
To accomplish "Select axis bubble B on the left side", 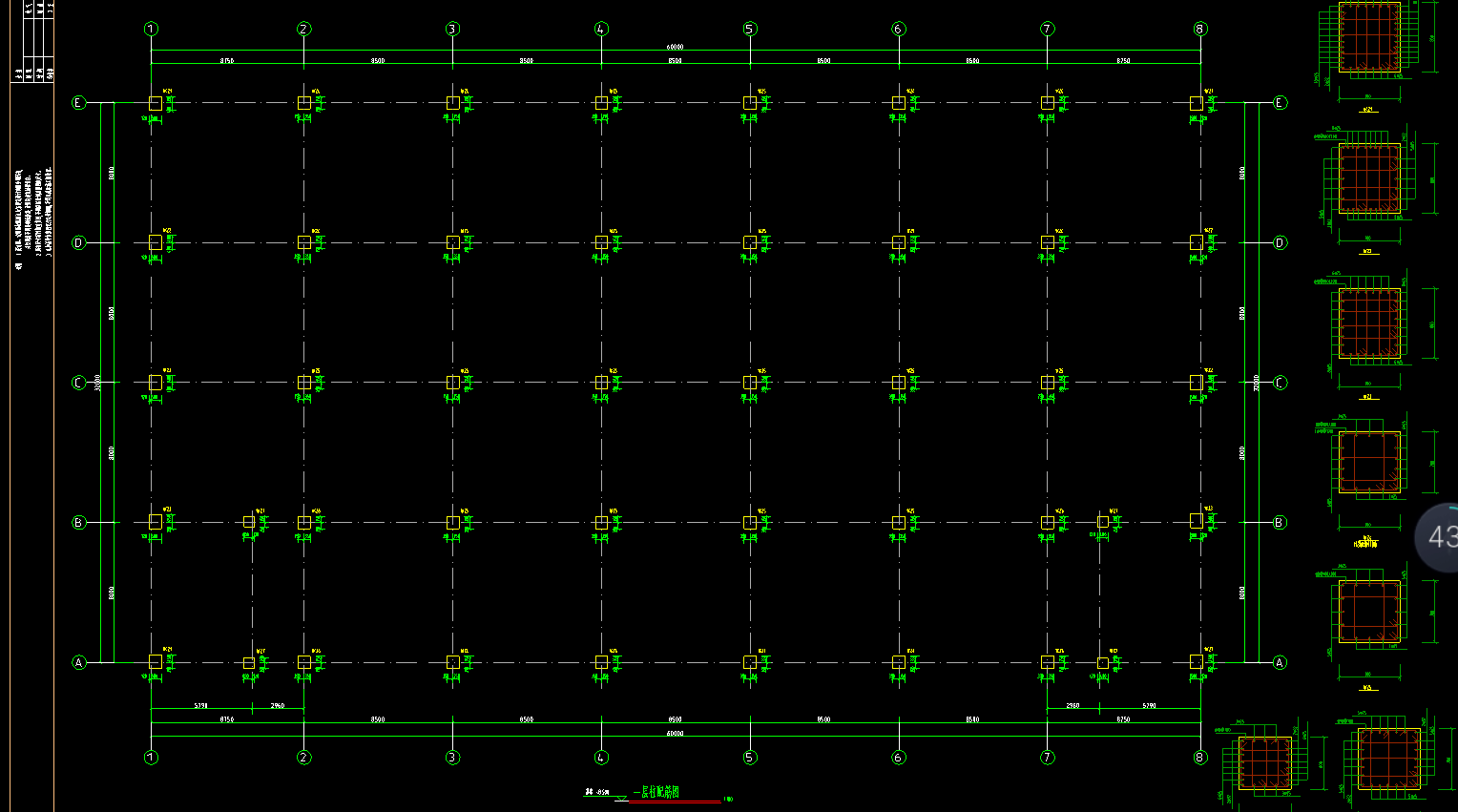I will point(79,522).
